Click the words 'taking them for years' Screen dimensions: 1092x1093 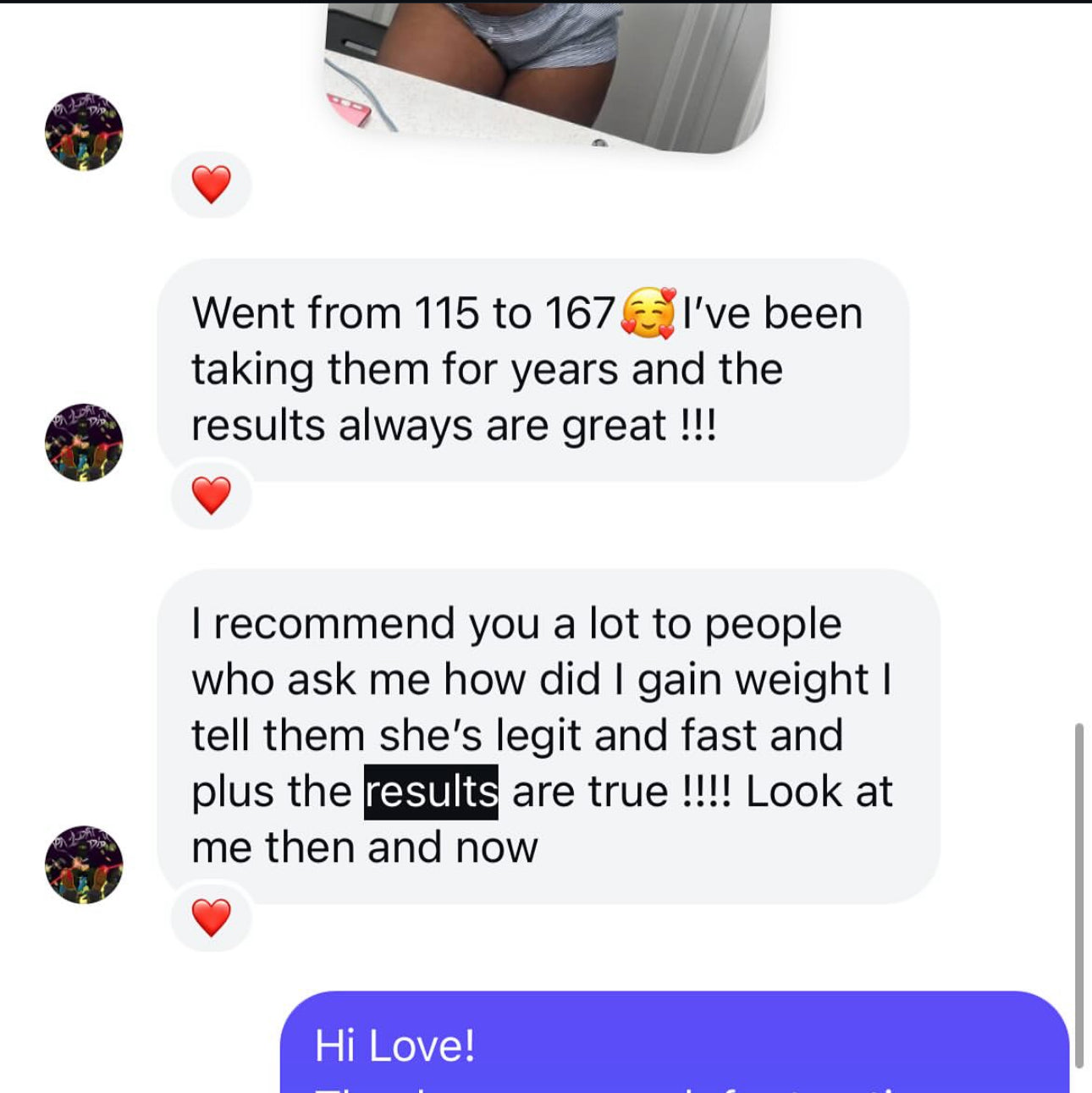pyautogui.click(x=406, y=370)
